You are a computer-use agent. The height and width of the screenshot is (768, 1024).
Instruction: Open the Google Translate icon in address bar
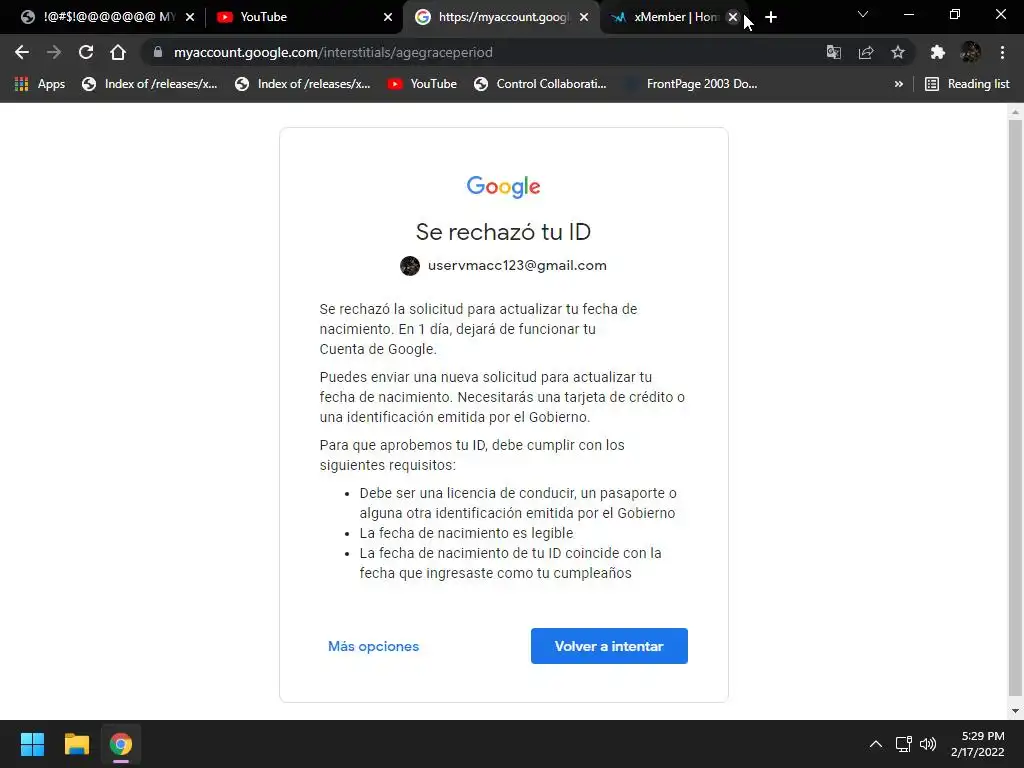tap(834, 52)
